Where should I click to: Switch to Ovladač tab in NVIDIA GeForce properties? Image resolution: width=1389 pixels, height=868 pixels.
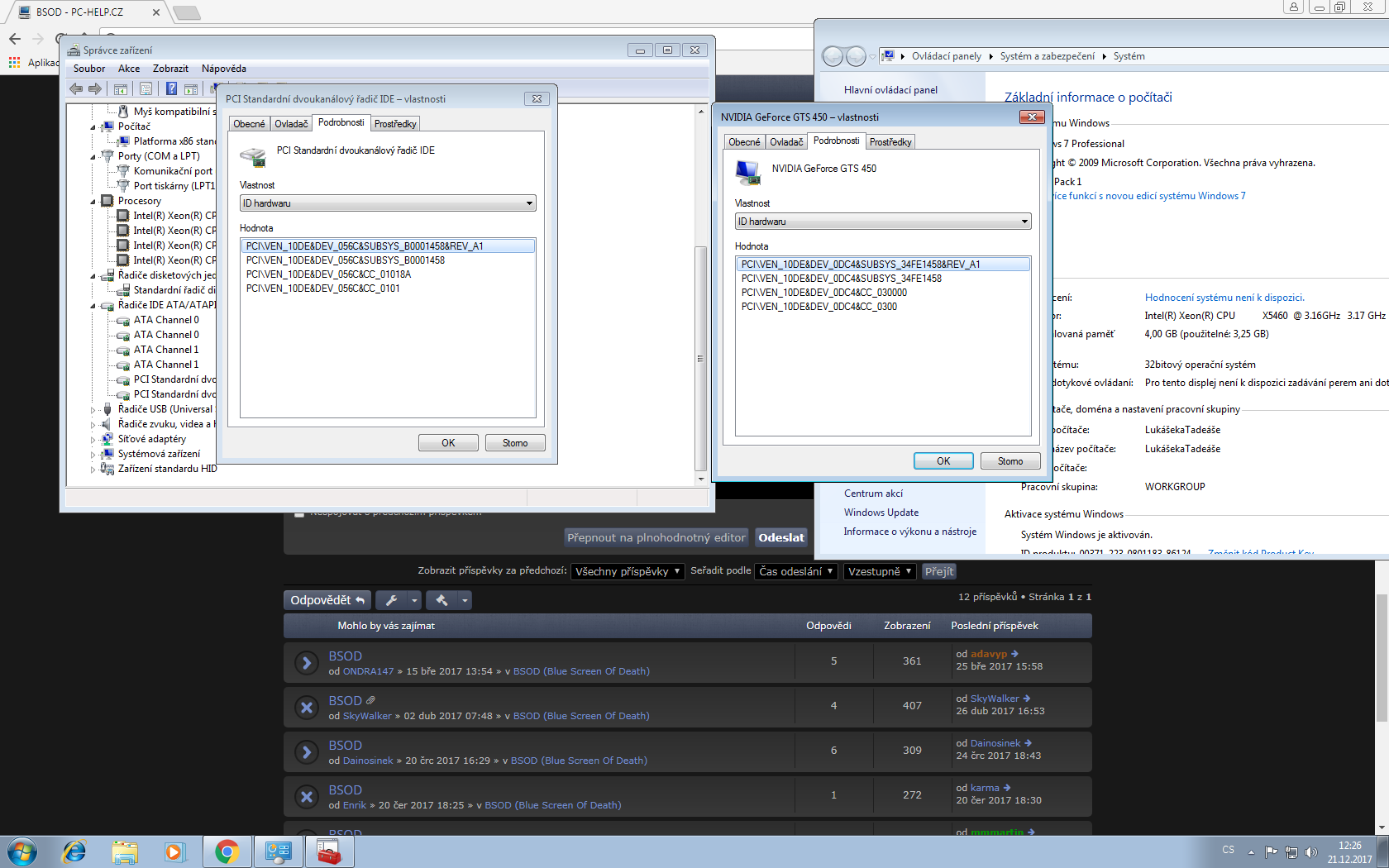point(786,142)
